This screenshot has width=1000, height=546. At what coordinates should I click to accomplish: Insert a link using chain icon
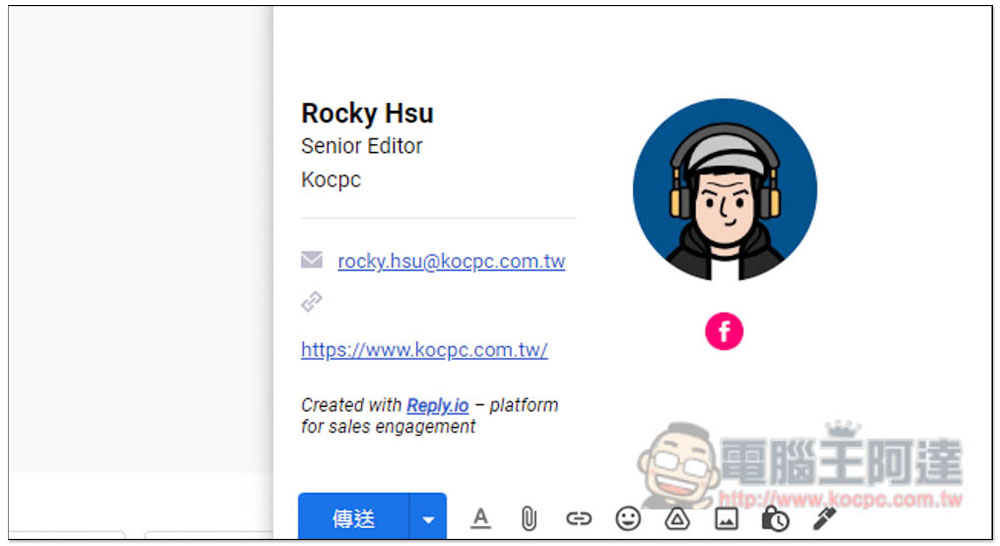pyautogui.click(x=579, y=519)
